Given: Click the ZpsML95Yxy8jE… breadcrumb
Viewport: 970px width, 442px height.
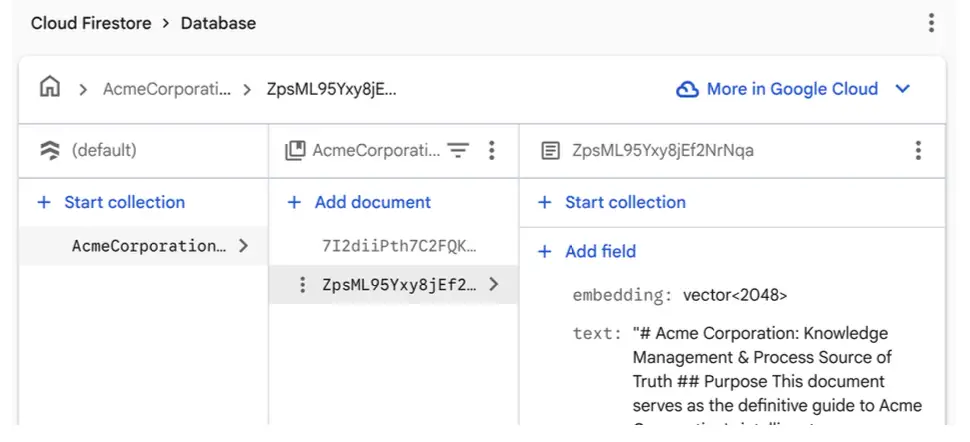Looking at the screenshot, I should (x=332, y=89).
